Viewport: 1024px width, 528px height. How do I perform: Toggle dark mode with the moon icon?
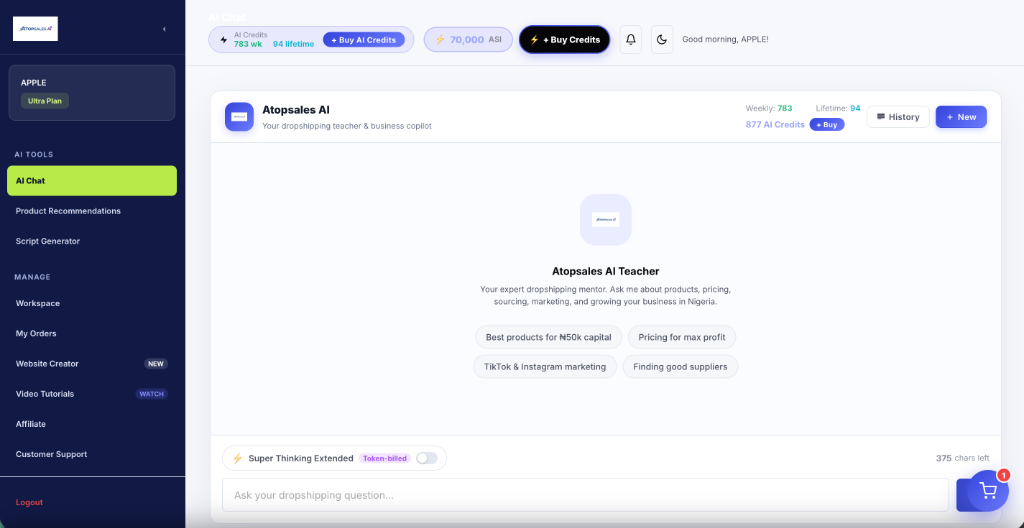662,40
